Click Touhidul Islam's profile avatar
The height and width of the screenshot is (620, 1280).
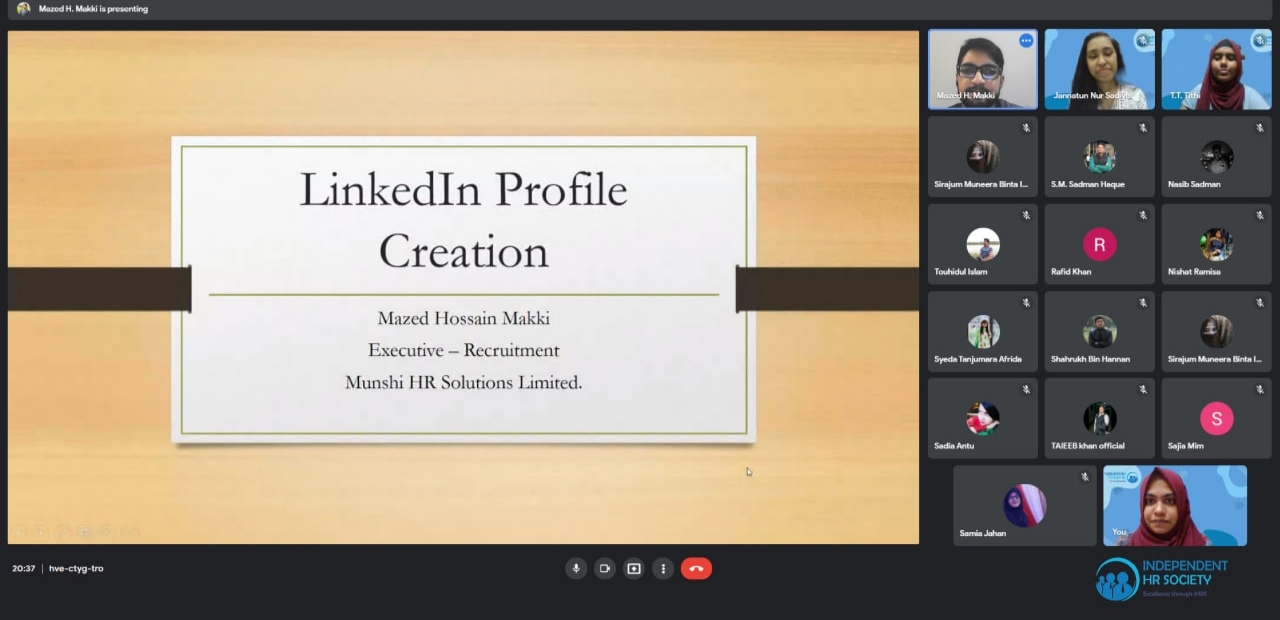983,244
